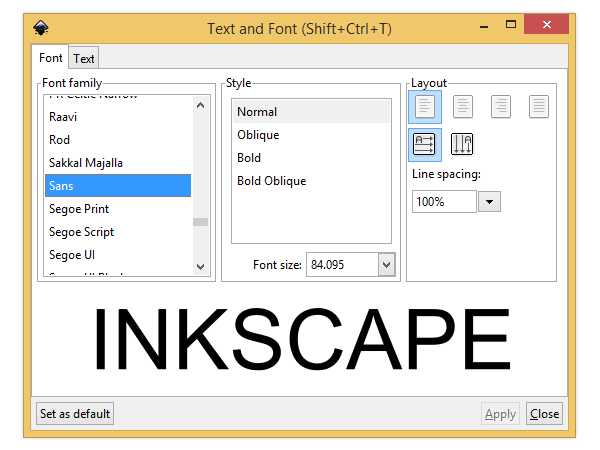Image resolution: width=600 pixels, height=450 pixels.
Task: Click the Close button at bottom
Action: pos(544,414)
